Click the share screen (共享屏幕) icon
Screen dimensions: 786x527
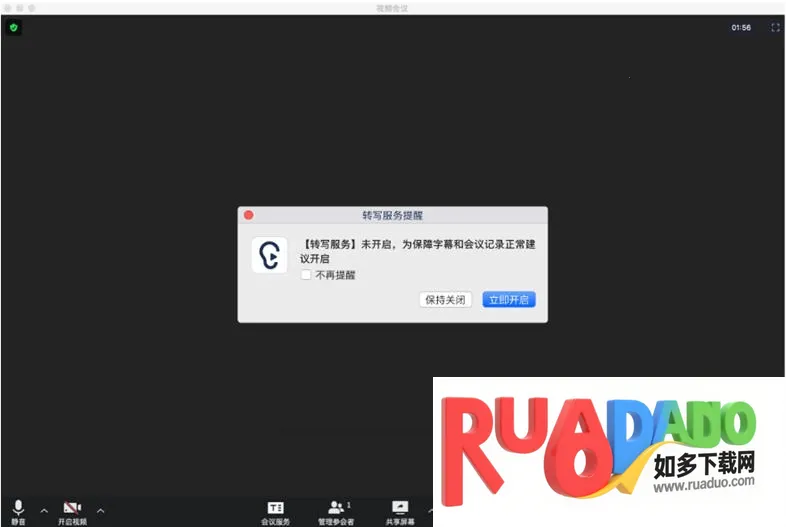pos(400,508)
